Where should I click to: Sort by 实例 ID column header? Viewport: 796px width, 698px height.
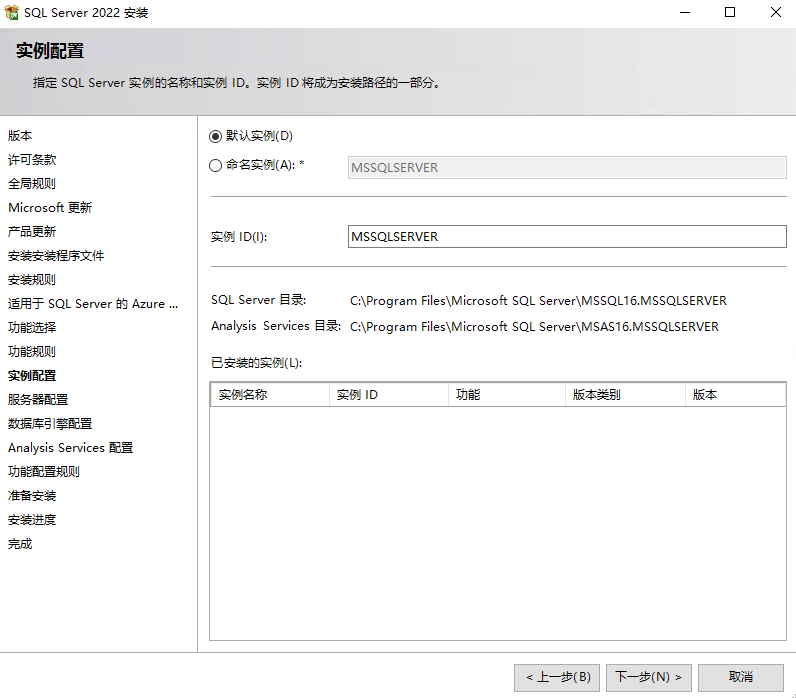pyautogui.click(x=389, y=394)
